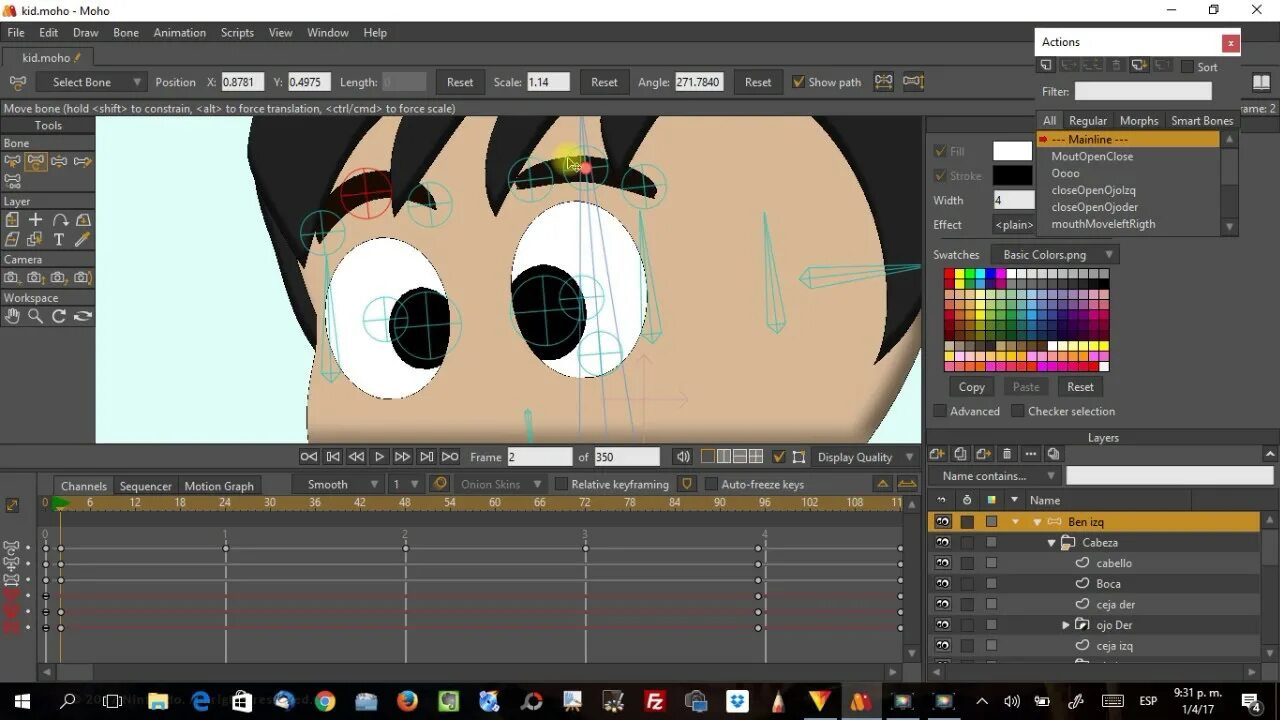
Task: Click the black Stroke color swatch
Action: click(1012, 175)
